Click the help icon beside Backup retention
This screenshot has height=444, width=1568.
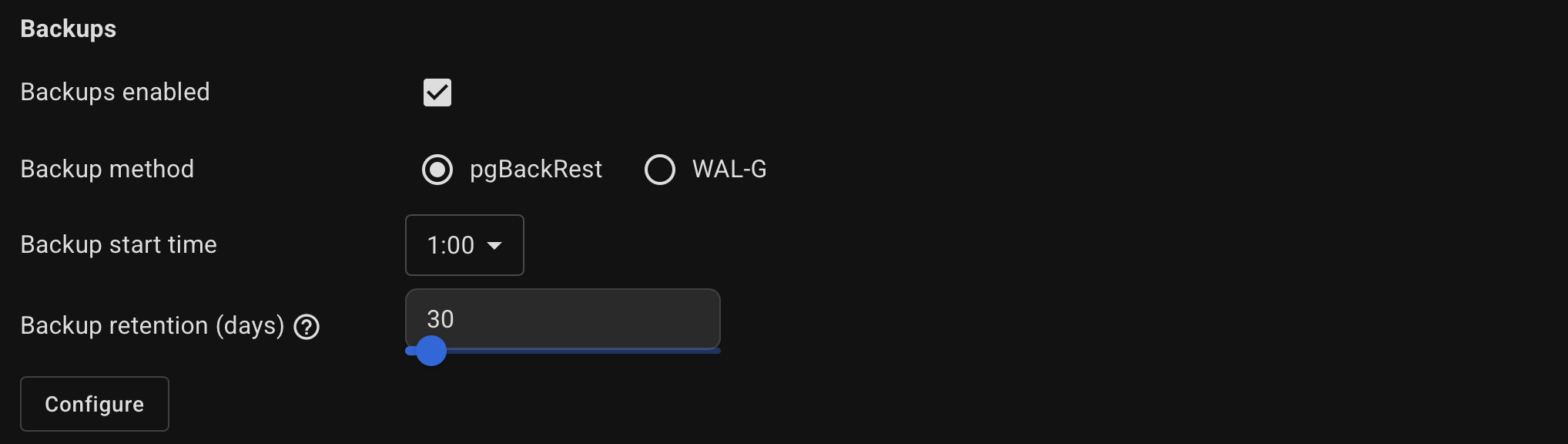tap(307, 327)
